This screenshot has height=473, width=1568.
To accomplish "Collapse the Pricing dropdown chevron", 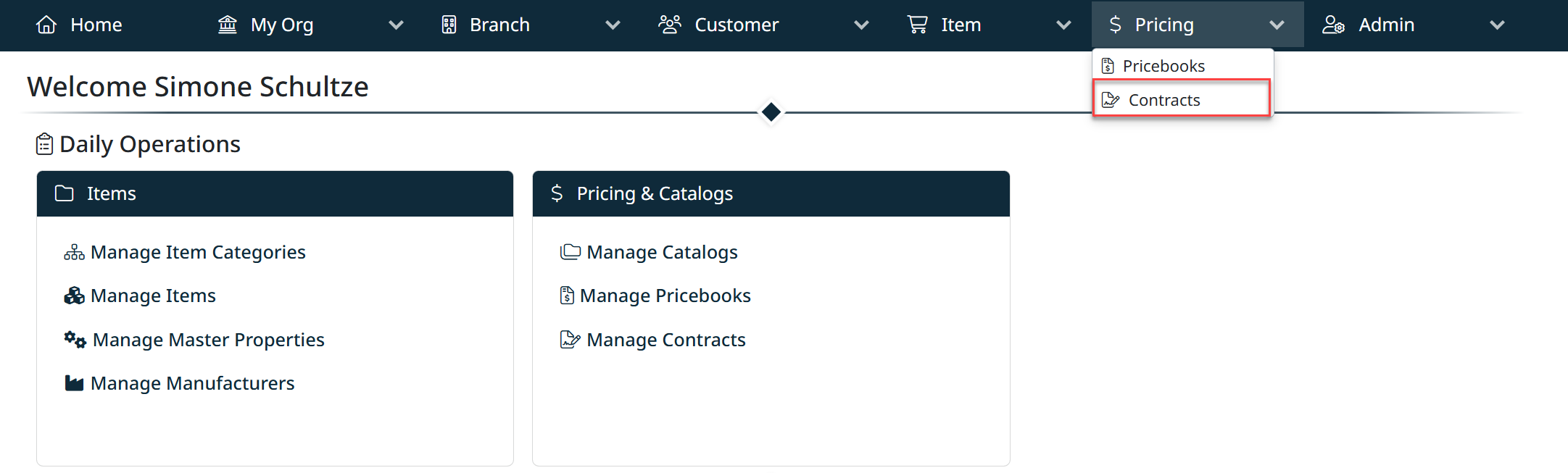I will point(1277,25).
